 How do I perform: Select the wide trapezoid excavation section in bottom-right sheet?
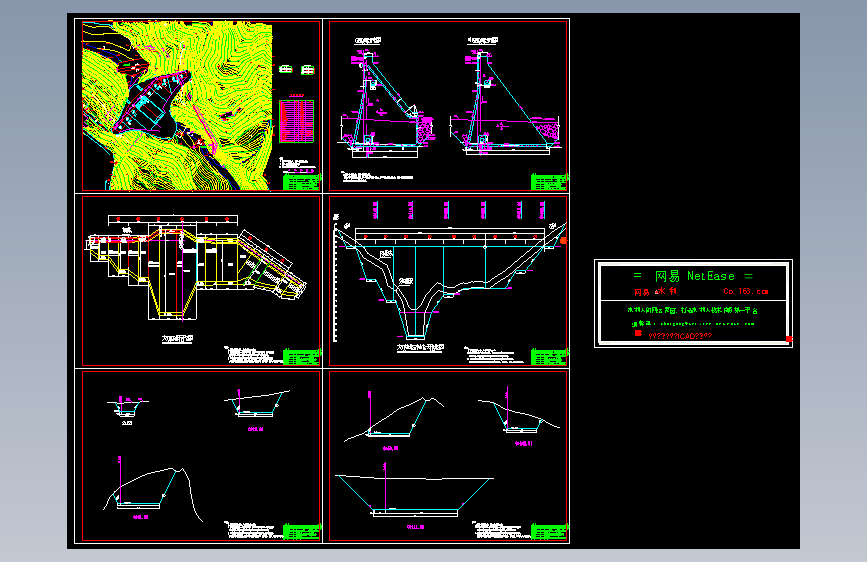click(x=415, y=496)
